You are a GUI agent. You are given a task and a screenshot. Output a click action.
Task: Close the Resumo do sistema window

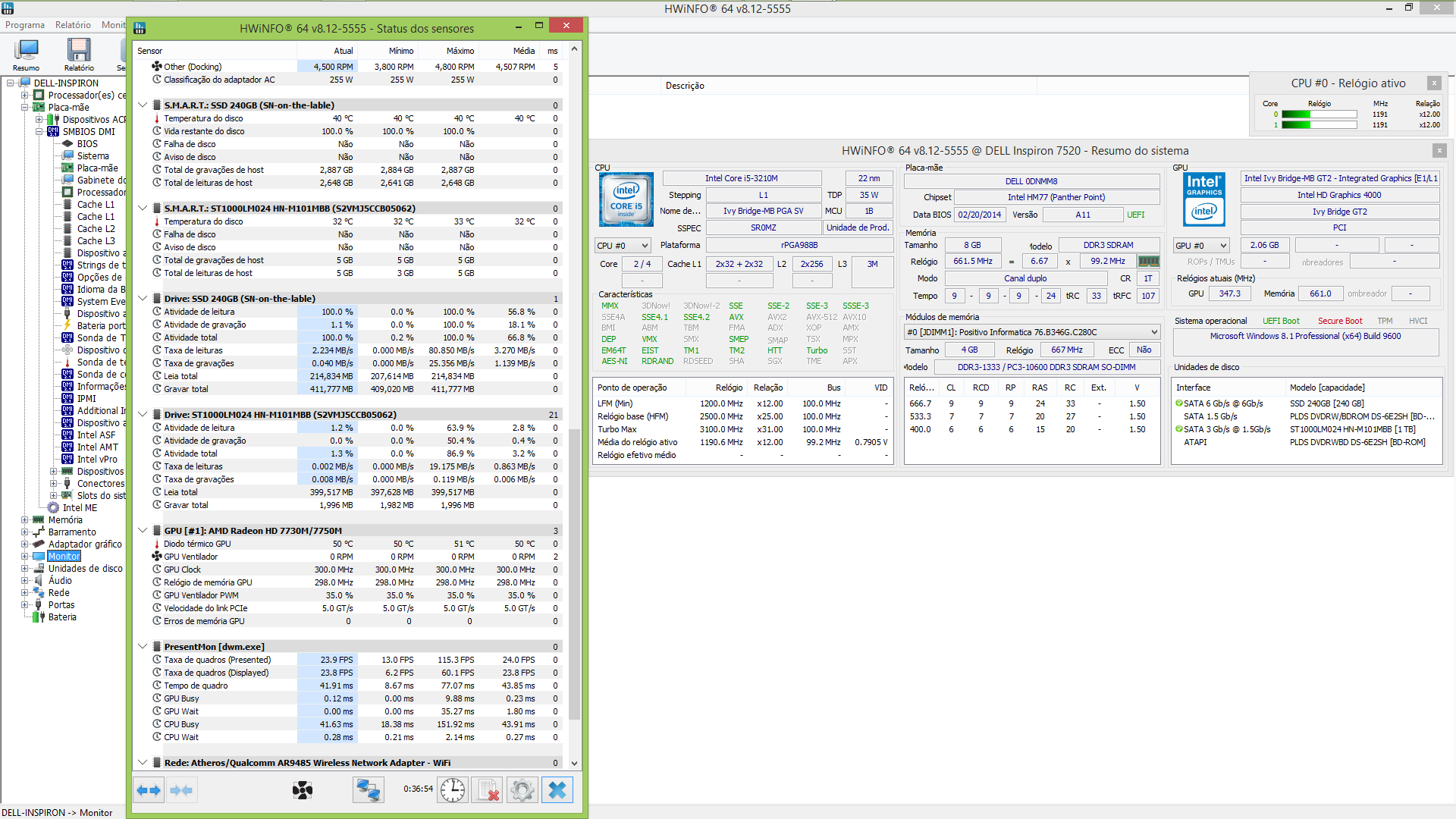1439,150
